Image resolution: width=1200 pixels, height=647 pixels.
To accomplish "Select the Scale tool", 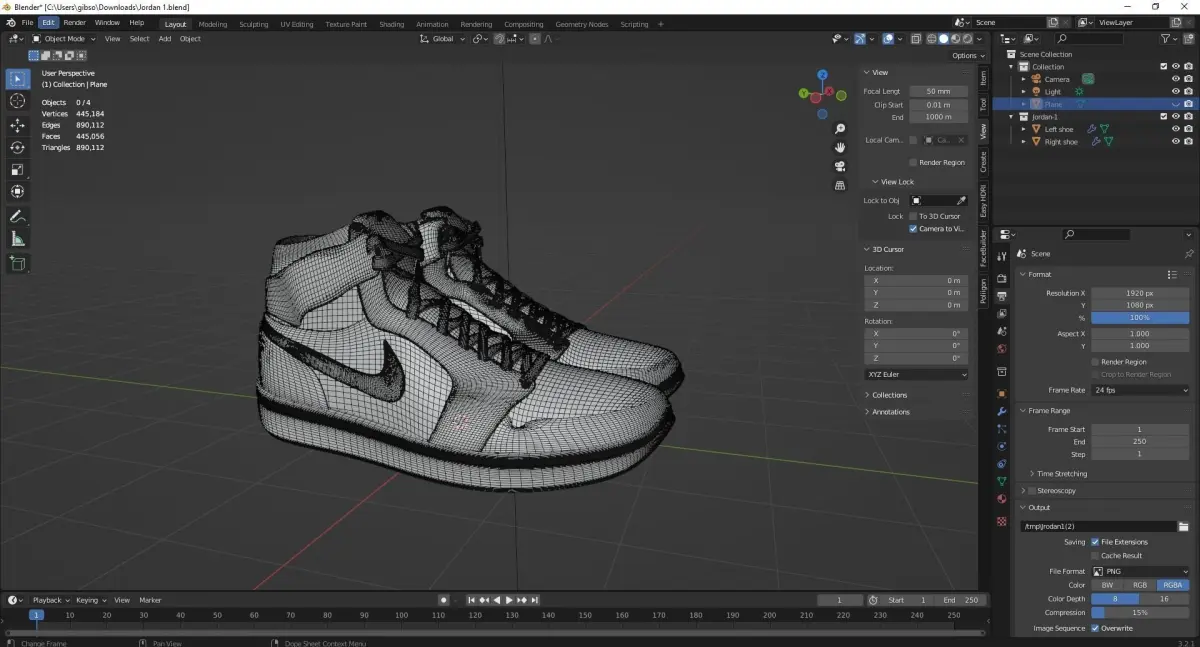I will click(x=18, y=169).
